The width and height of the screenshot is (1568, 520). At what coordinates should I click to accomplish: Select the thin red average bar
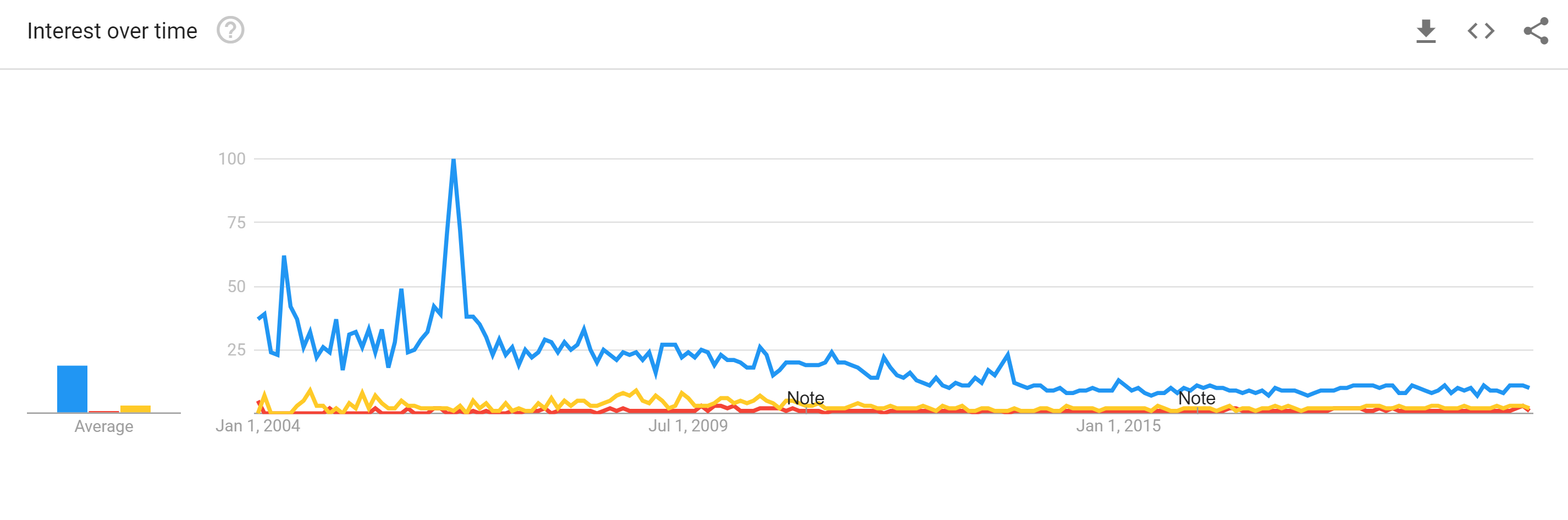tap(104, 412)
